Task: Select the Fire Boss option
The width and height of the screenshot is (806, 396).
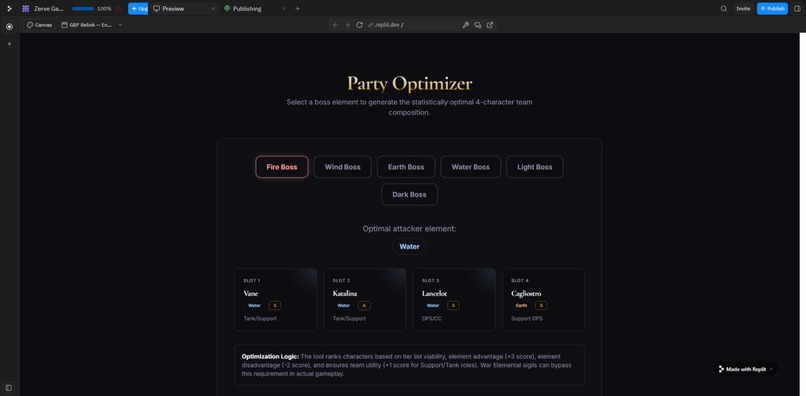Action: pyautogui.click(x=282, y=167)
